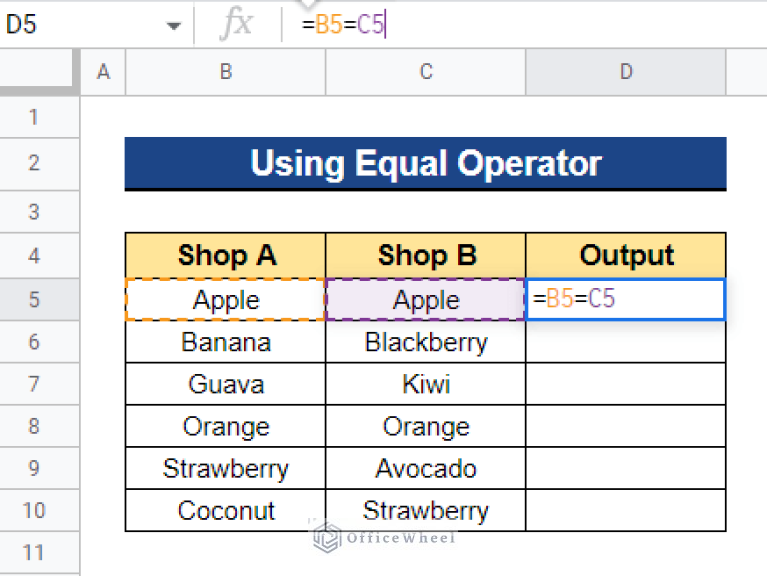Select row 10 header

click(x=39, y=510)
